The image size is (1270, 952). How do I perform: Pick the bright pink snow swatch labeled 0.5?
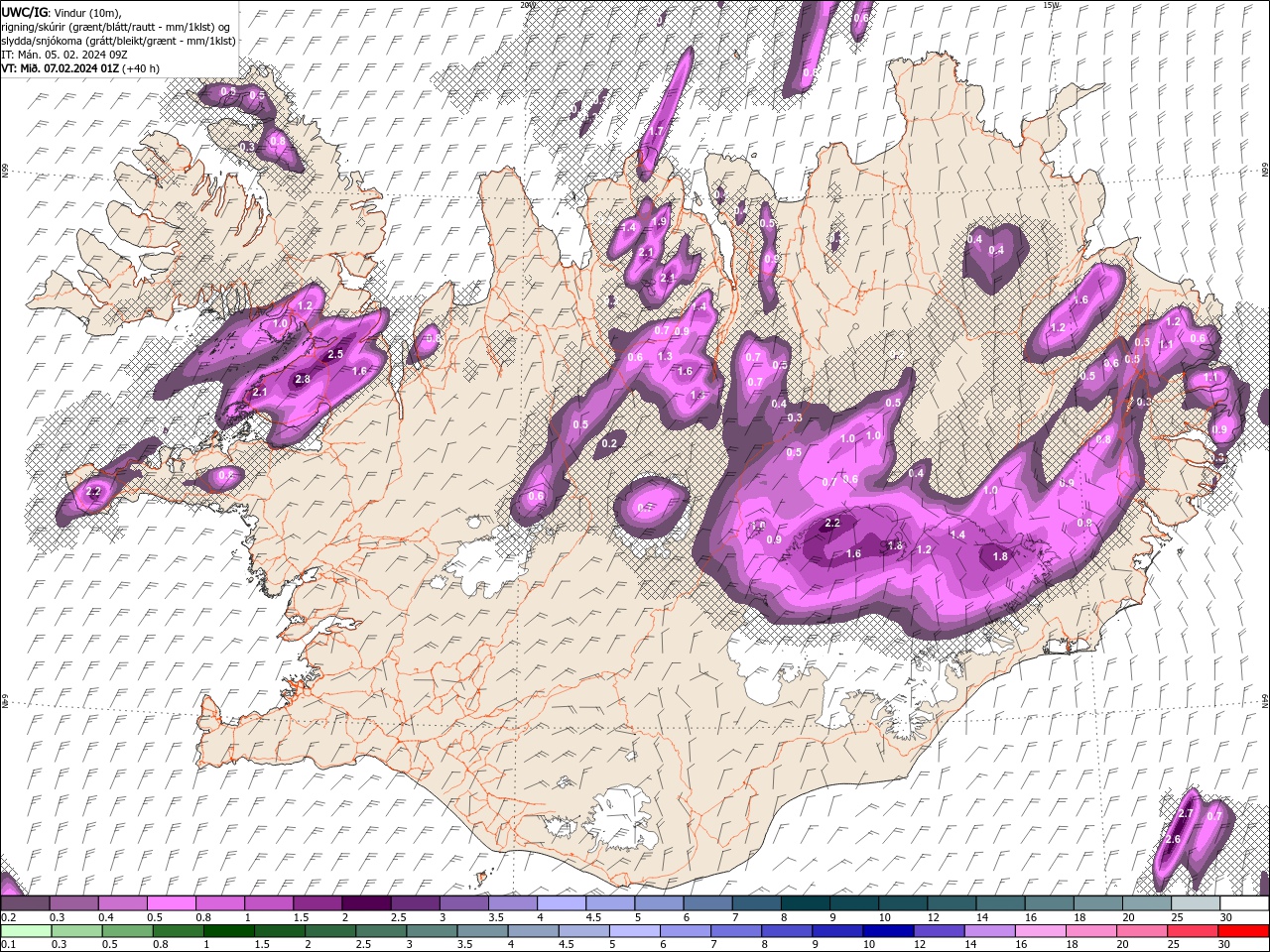click(x=172, y=903)
